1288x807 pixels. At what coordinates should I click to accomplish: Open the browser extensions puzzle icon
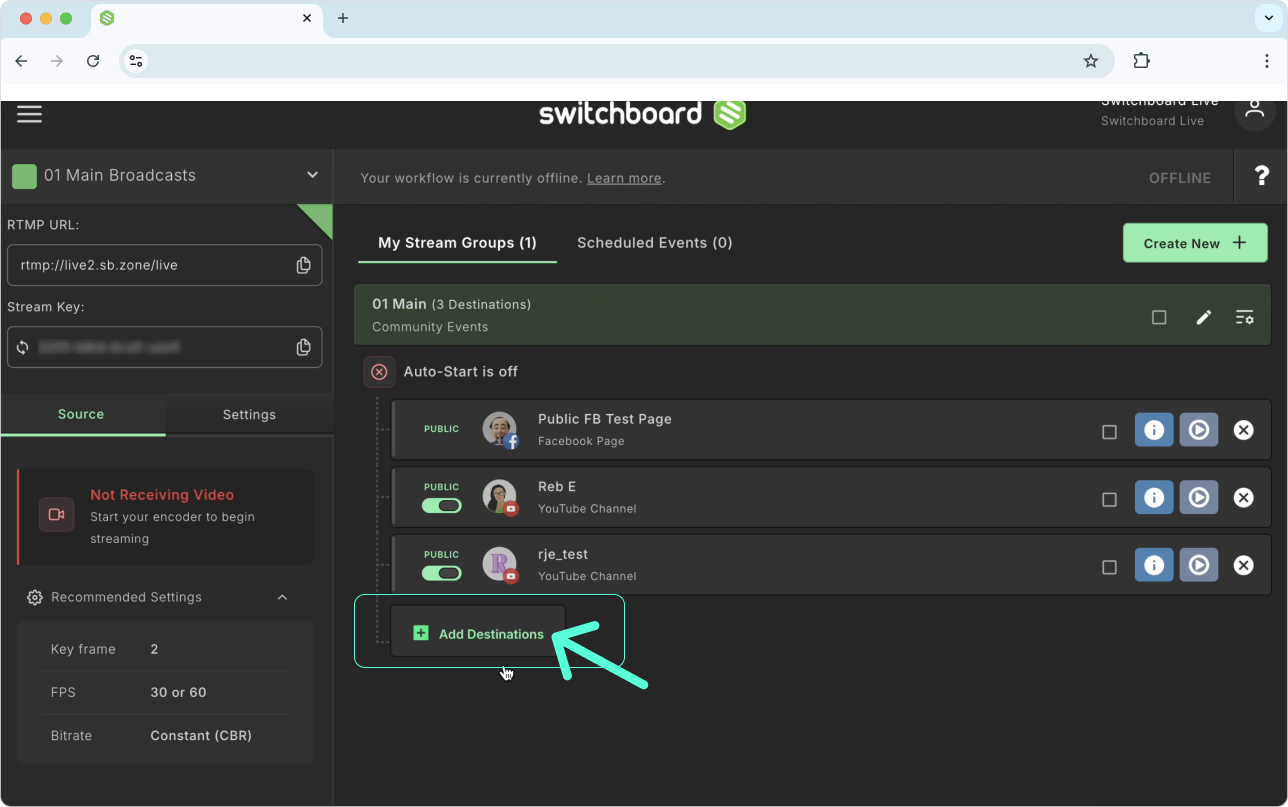1141,61
